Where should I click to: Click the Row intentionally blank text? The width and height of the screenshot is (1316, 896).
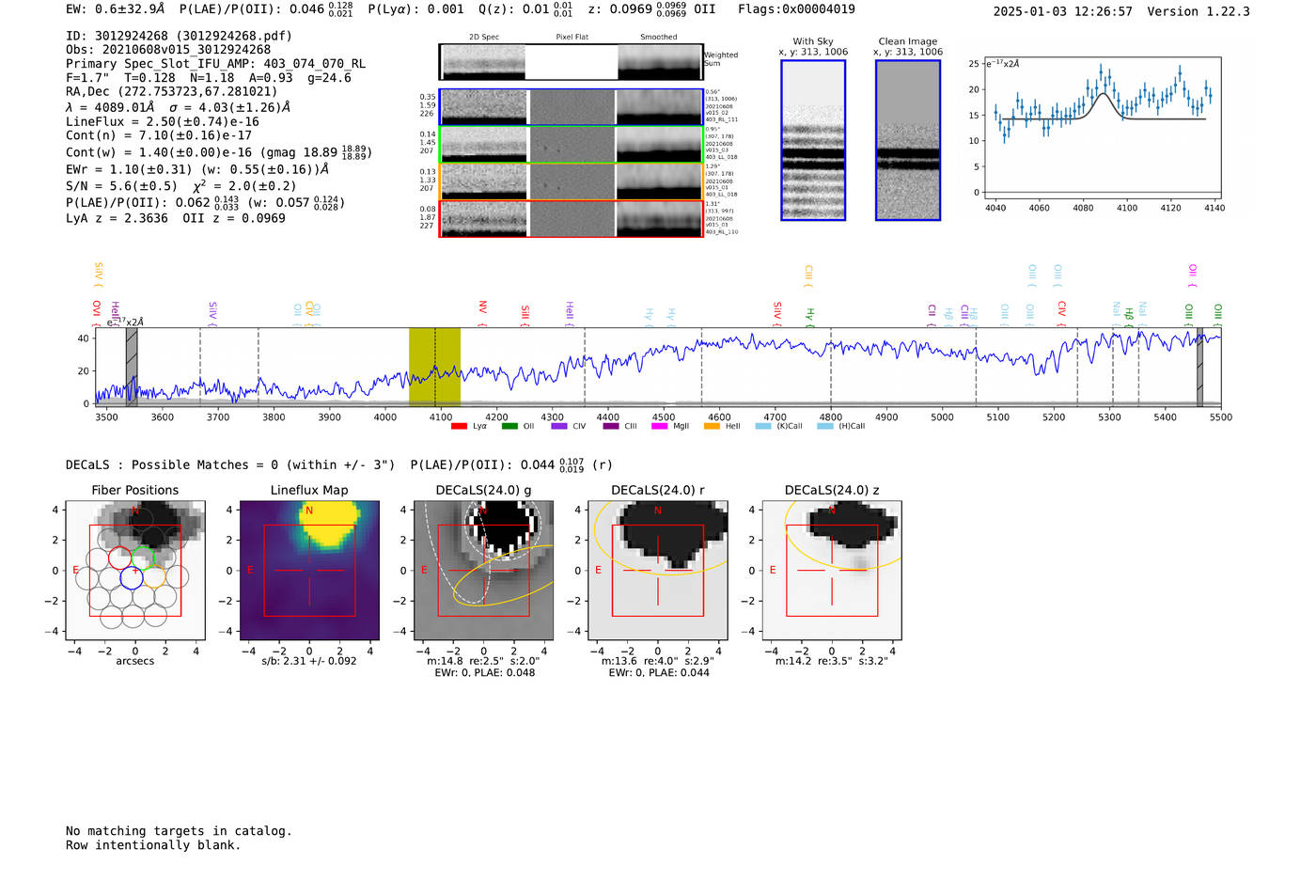(x=153, y=845)
